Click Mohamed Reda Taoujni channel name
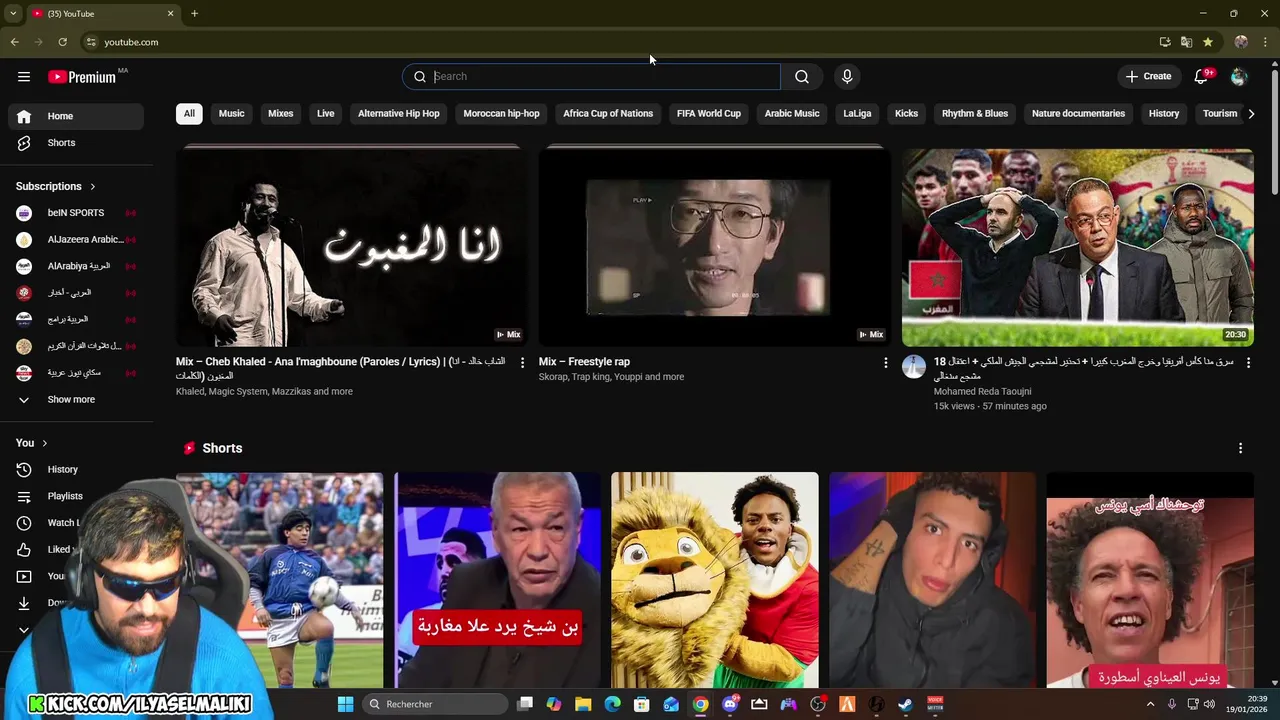The height and width of the screenshot is (720, 1280). (x=982, y=392)
